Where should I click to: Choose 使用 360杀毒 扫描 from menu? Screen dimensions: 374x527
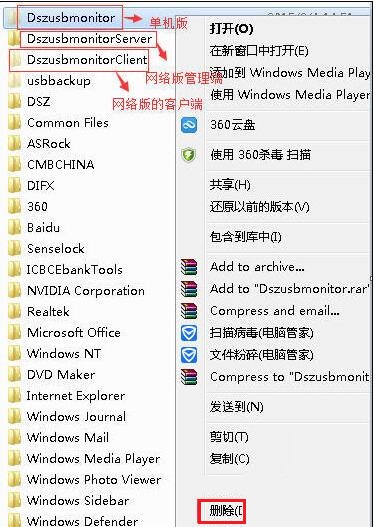tap(260, 155)
